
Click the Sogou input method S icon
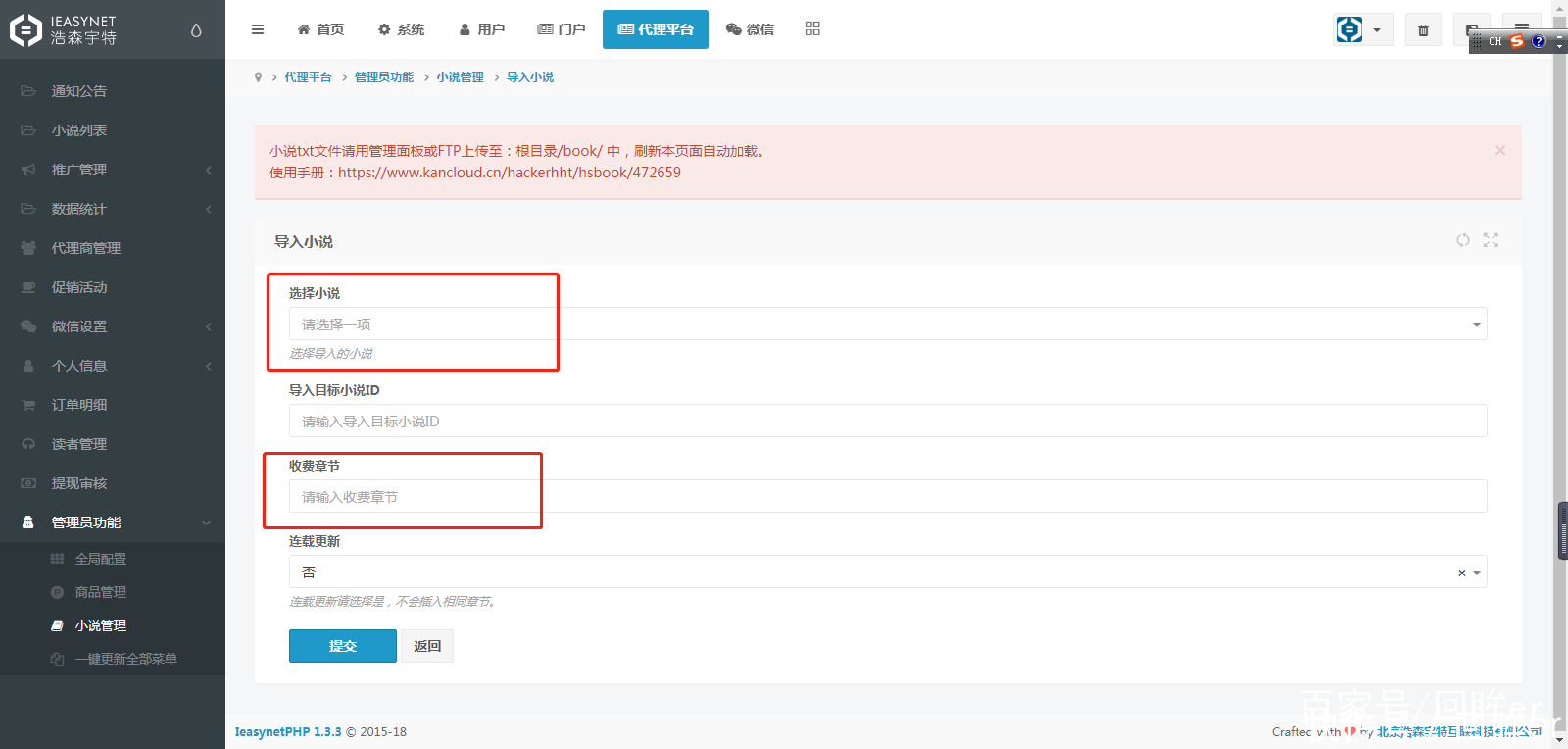(x=1517, y=41)
